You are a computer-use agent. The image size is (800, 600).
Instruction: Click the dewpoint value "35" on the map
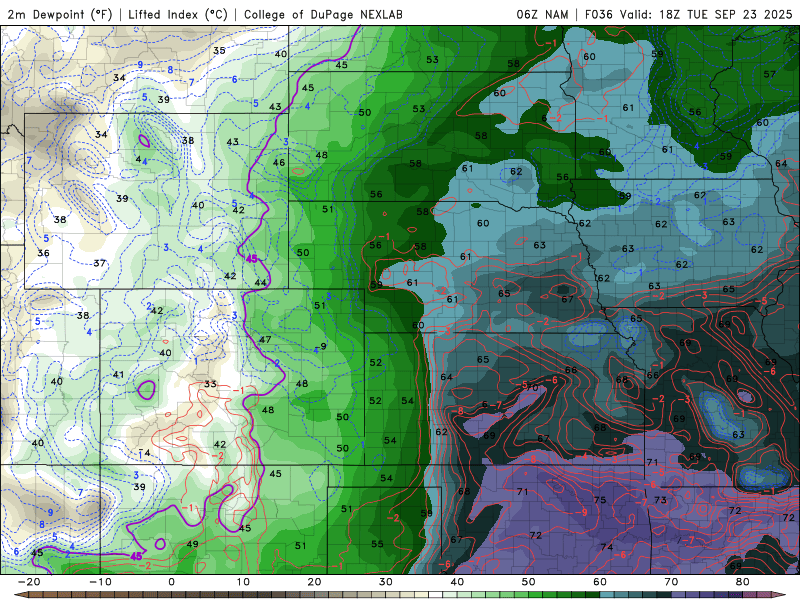click(219, 51)
